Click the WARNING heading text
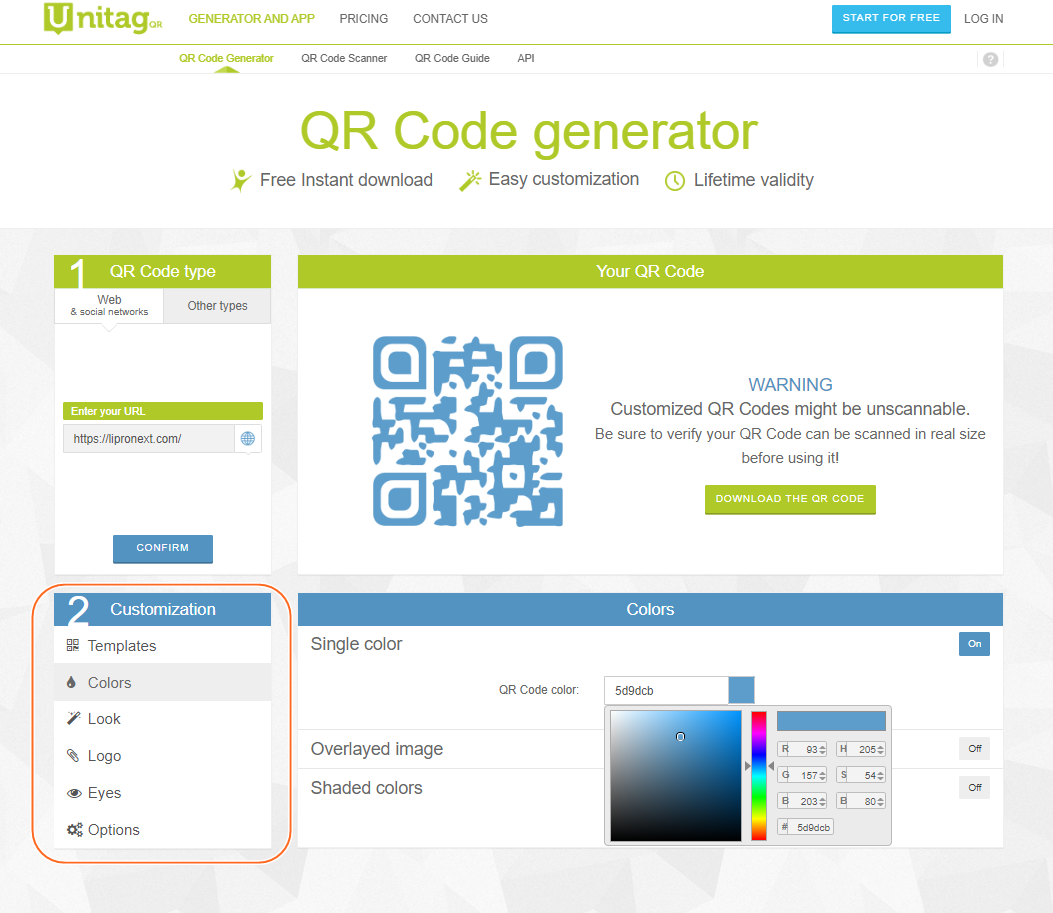Image resolution: width=1053 pixels, height=913 pixels. pos(790,385)
